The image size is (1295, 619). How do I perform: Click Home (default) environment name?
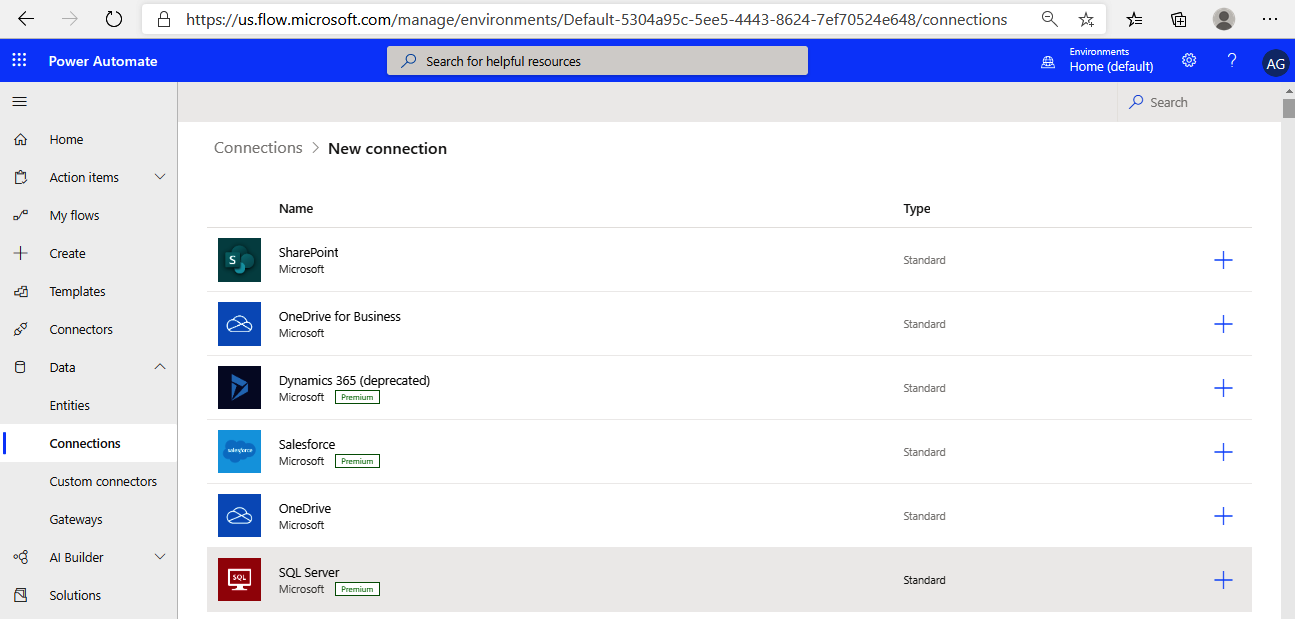click(x=1111, y=67)
